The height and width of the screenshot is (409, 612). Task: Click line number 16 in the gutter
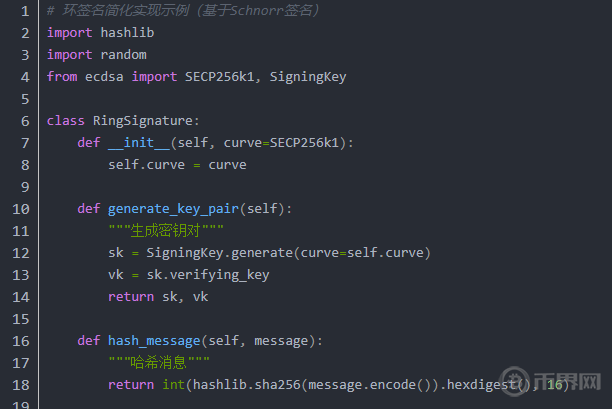click(x=20, y=341)
